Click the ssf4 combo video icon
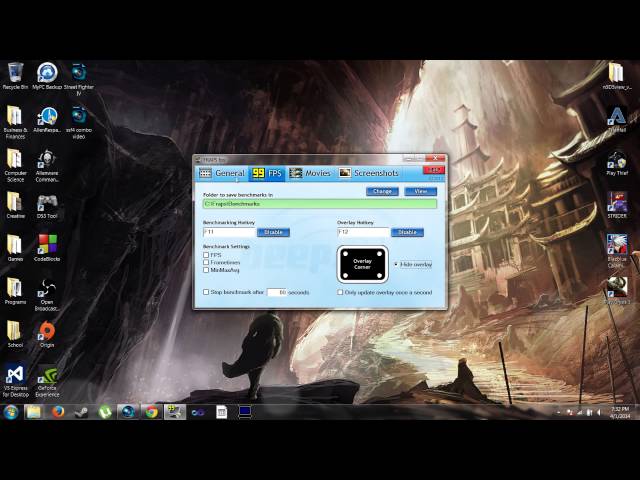 [79, 122]
